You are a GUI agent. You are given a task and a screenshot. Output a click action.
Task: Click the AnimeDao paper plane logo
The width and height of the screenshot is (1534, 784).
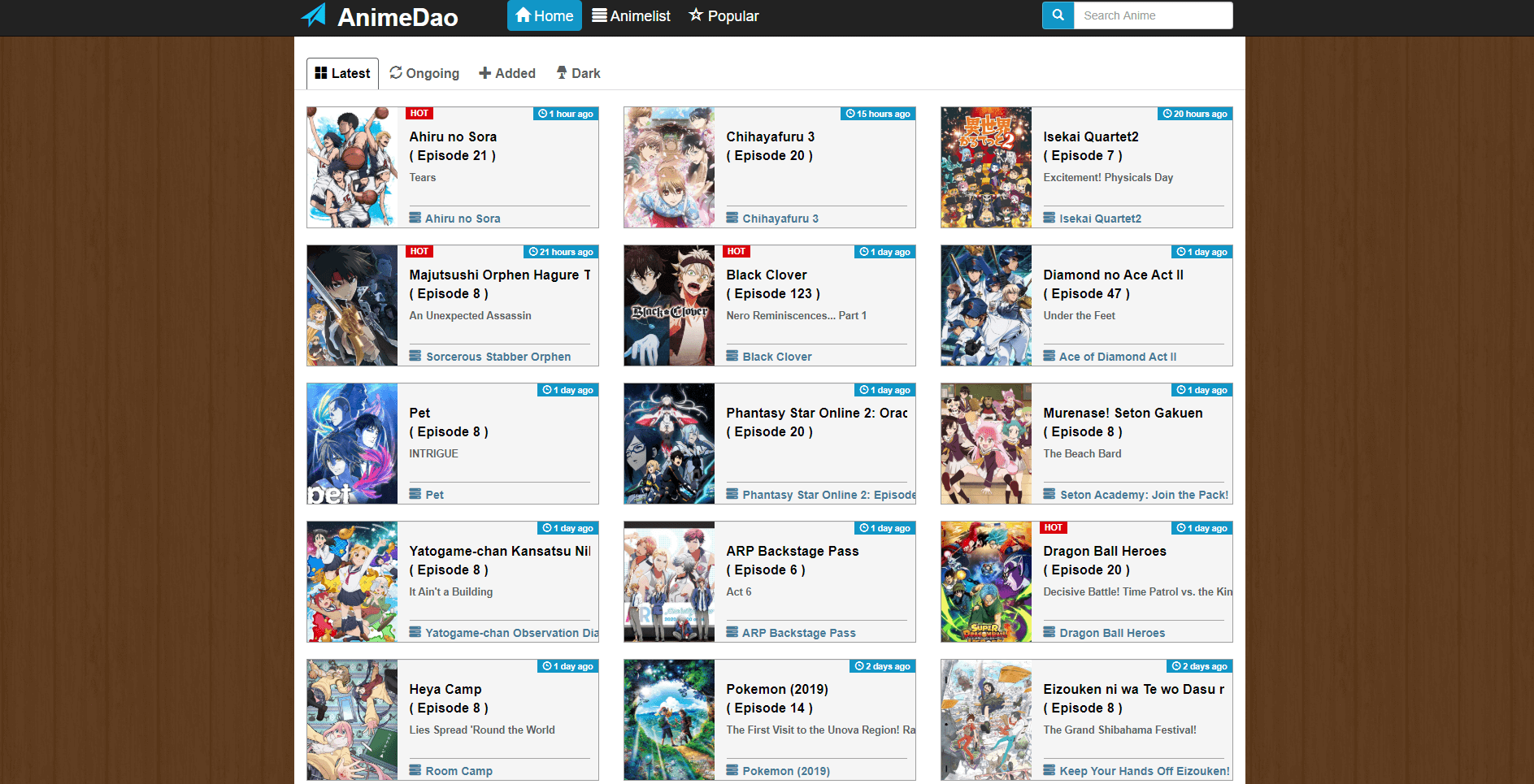coord(314,15)
